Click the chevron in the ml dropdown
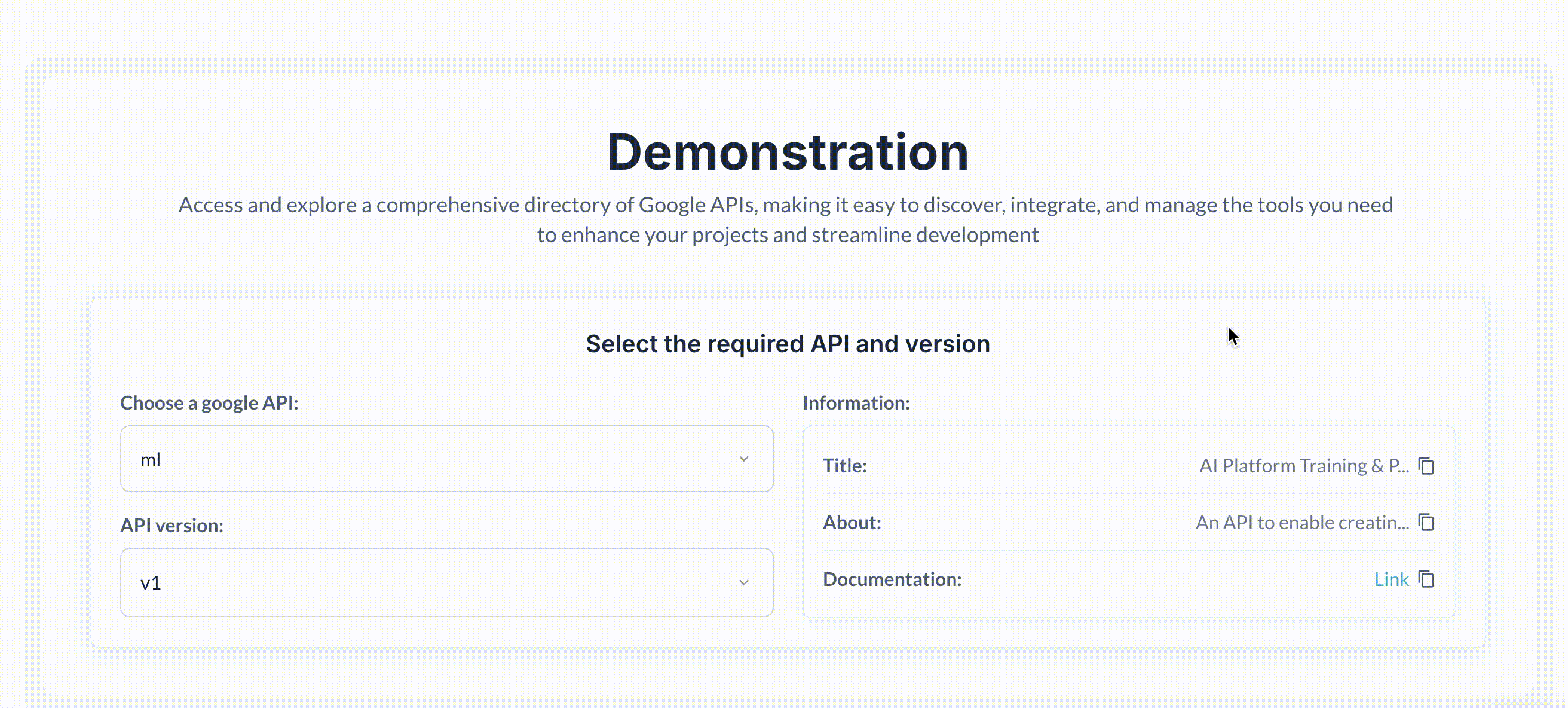Image resolution: width=1568 pixels, height=708 pixels. [743, 459]
